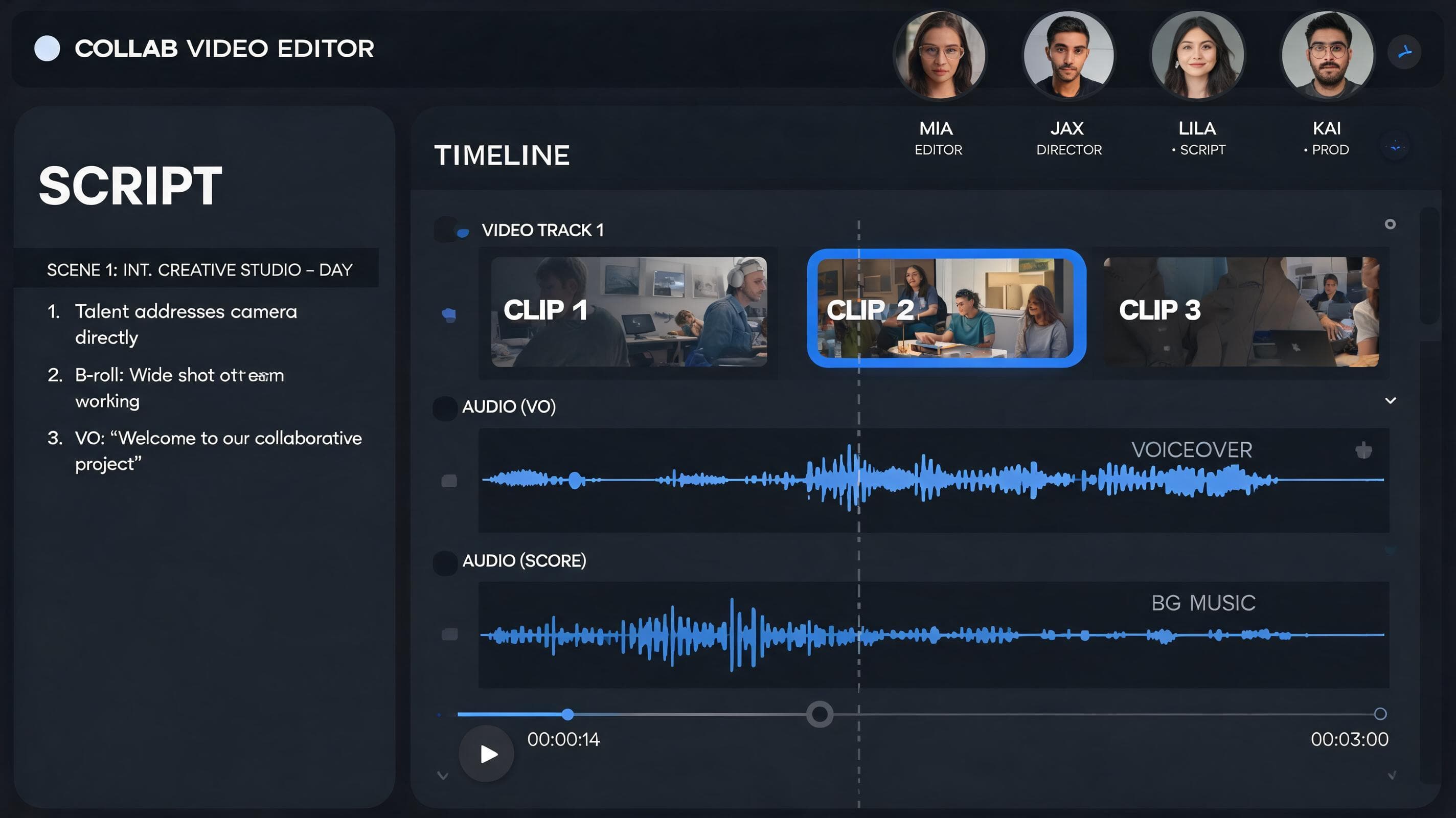This screenshot has height=818, width=1456.
Task: Click the BG music waveform
Action: point(933,635)
